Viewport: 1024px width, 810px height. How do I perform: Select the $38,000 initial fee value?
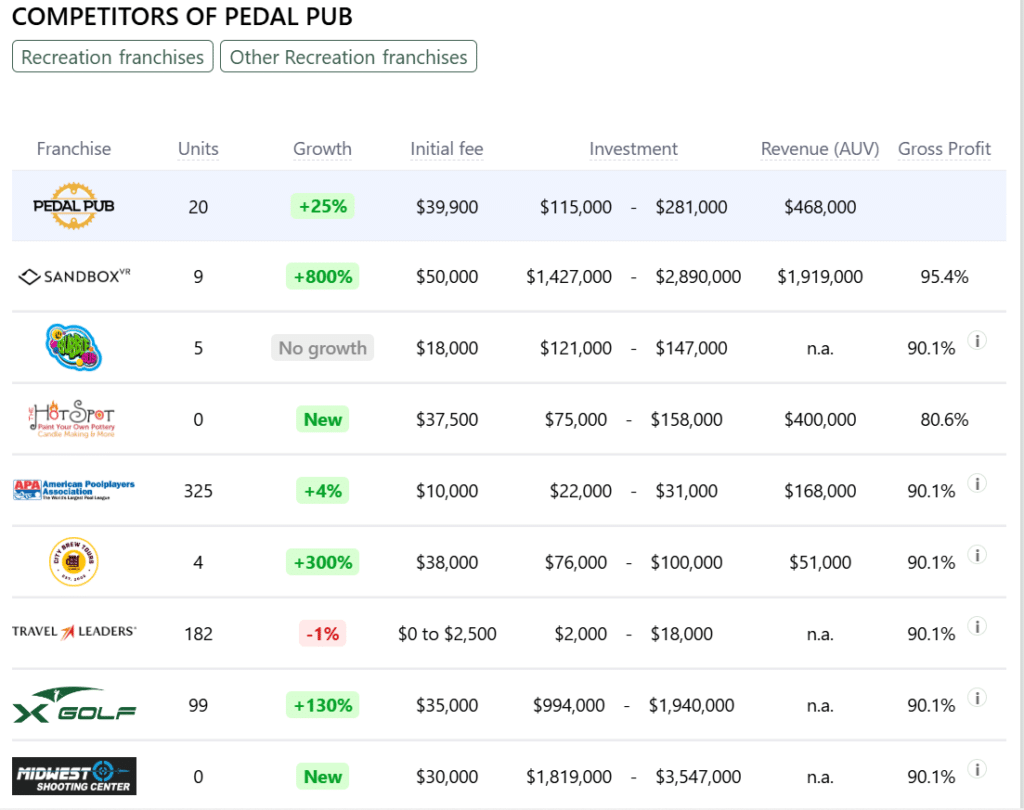click(x=447, y=562)
